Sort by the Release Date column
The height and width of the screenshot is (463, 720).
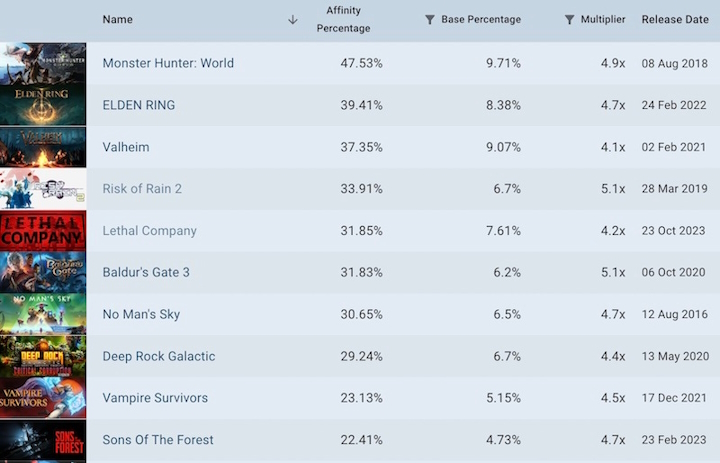coord(675,20)
